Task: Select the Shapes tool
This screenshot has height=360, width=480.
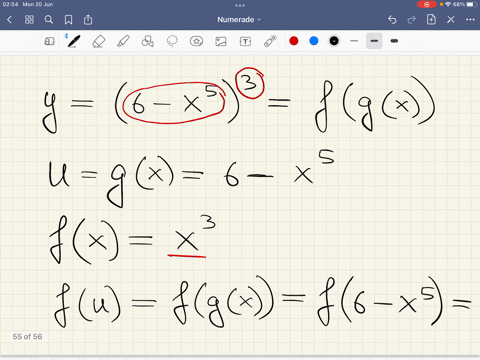Action: pyautogui.click(x=148, y=41)
